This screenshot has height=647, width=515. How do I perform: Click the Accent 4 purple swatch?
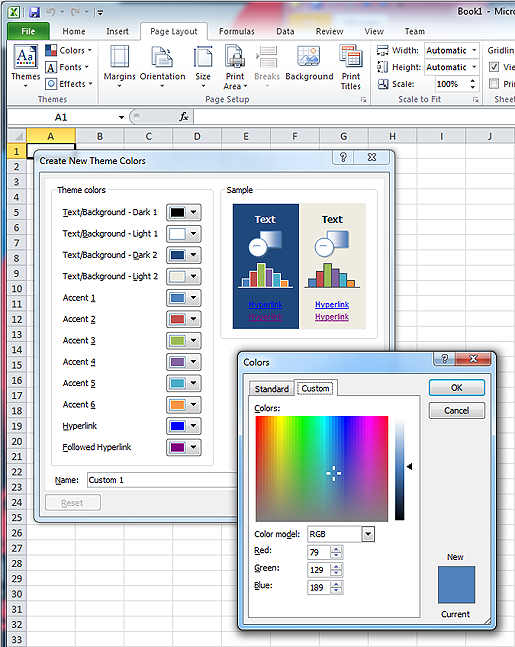click(177, 362)
